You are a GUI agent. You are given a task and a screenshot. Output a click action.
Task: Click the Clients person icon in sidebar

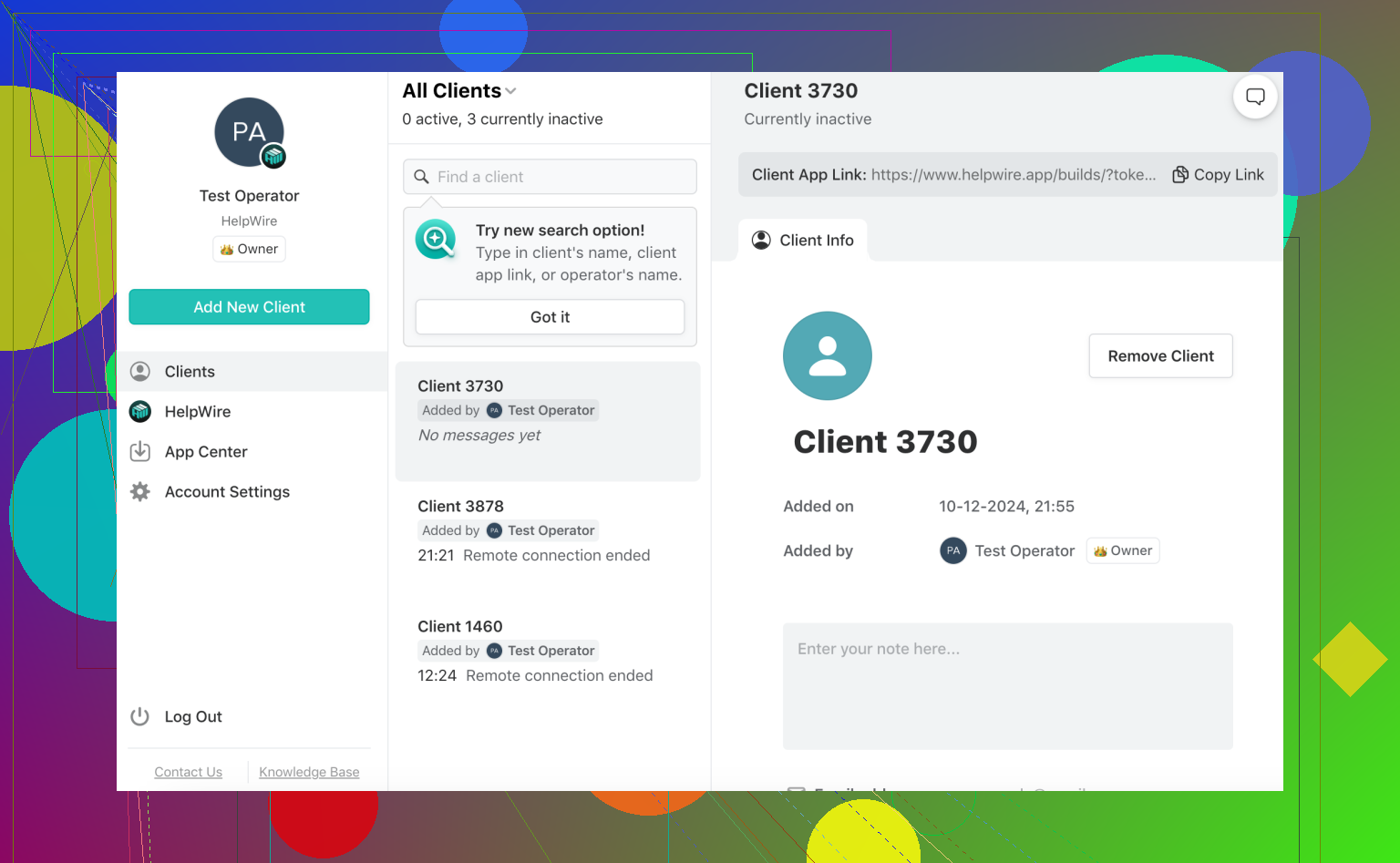pos(140,372)
